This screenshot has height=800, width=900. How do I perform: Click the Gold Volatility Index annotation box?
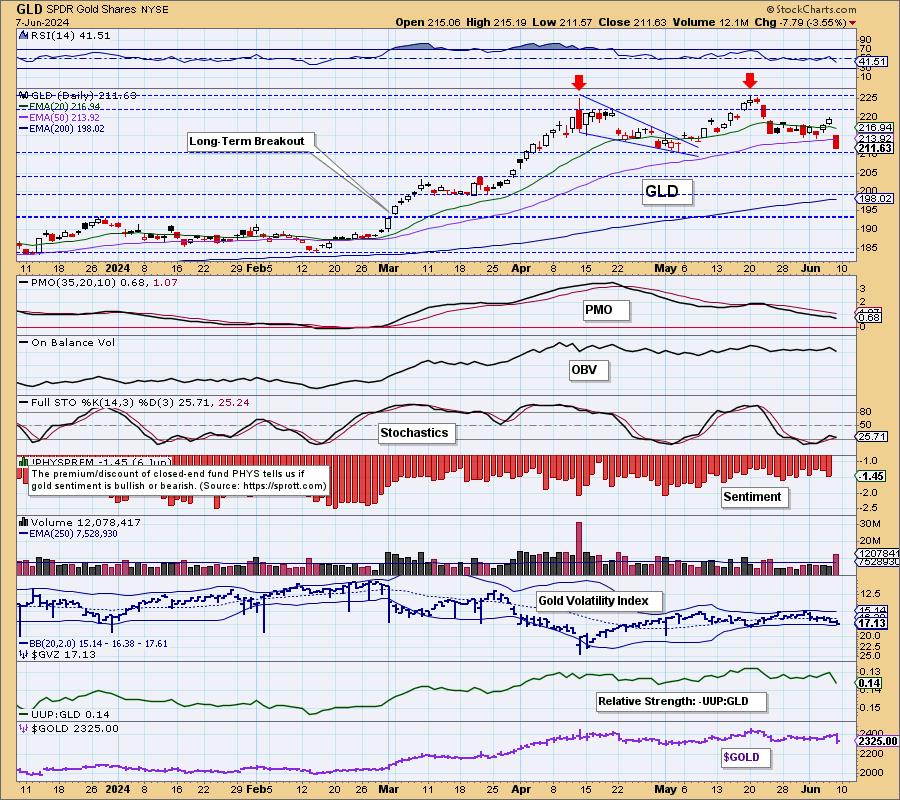click(x=599, y=601)
